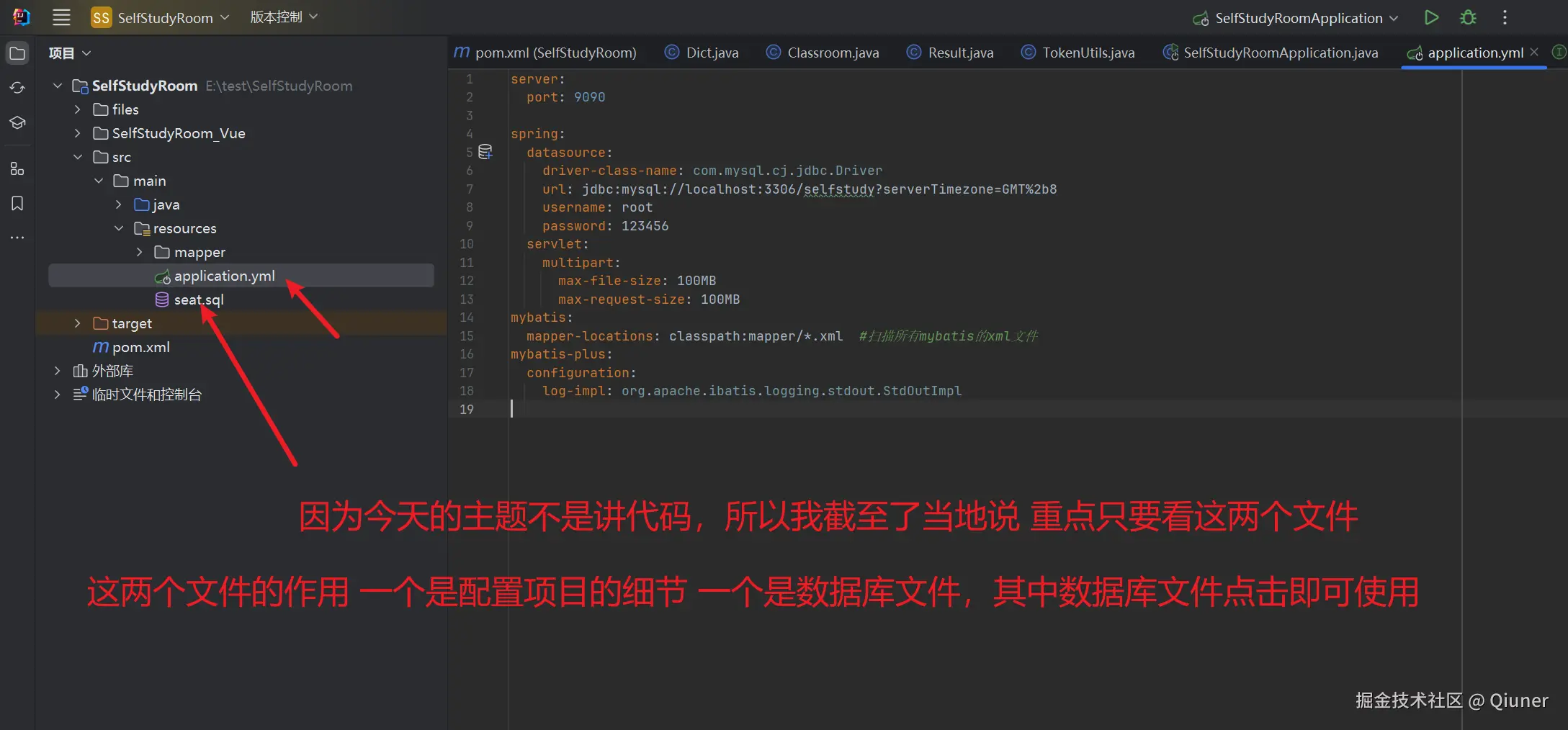Click the SS project badge icon
1568x730 pixels.
coord(101,17)
